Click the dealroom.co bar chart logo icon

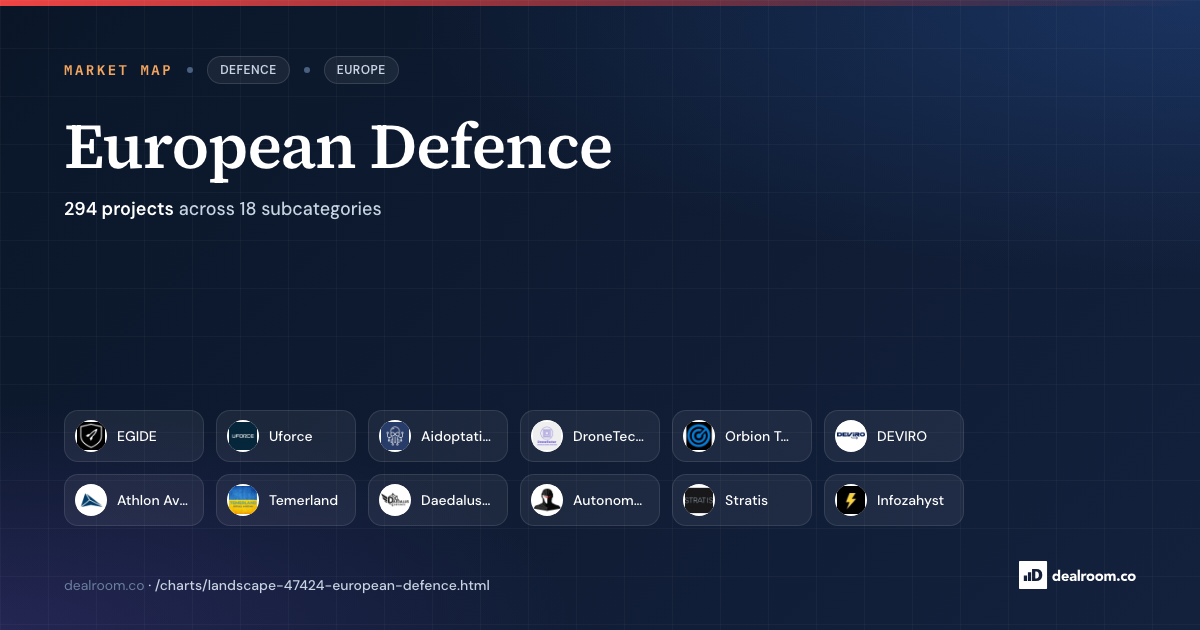click(1033, 574)
